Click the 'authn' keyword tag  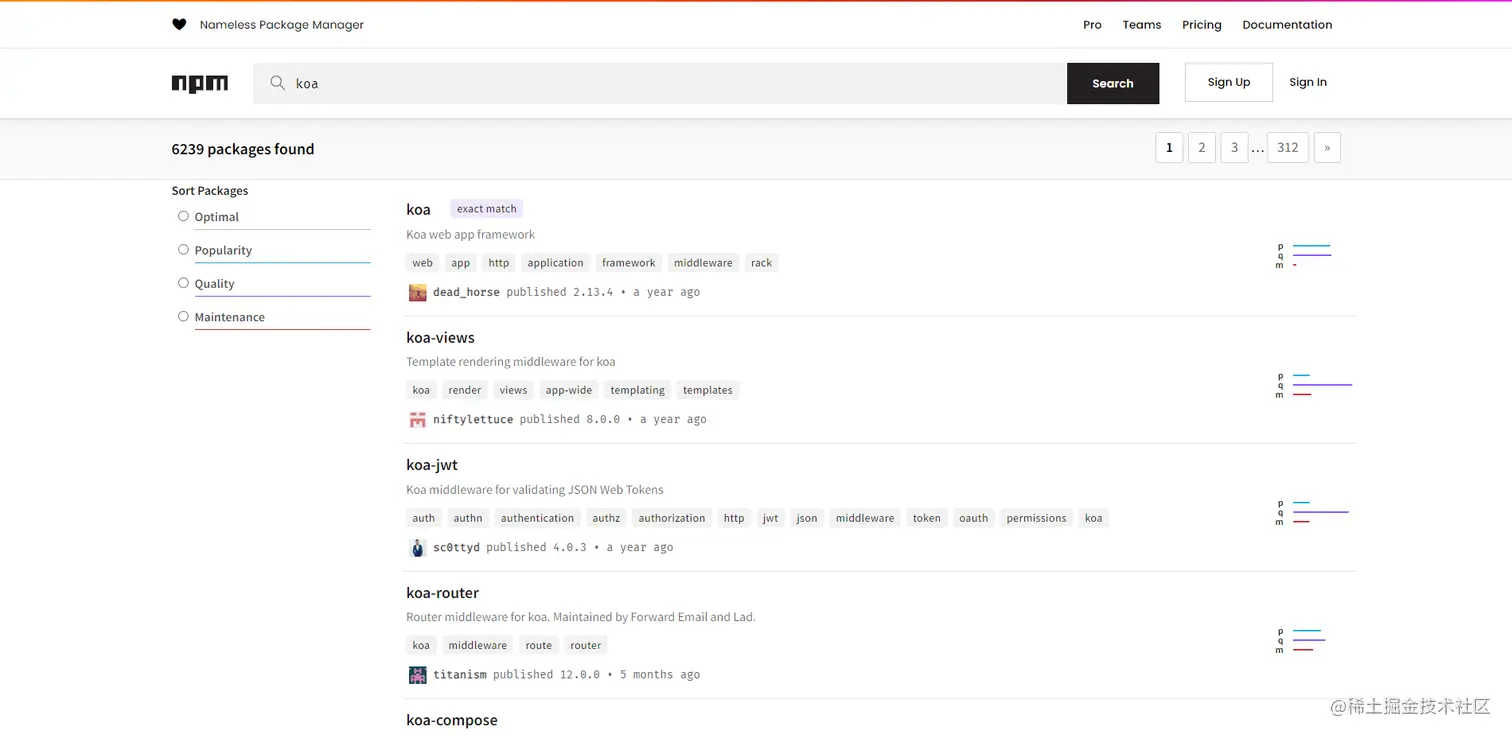click(468, 518)
